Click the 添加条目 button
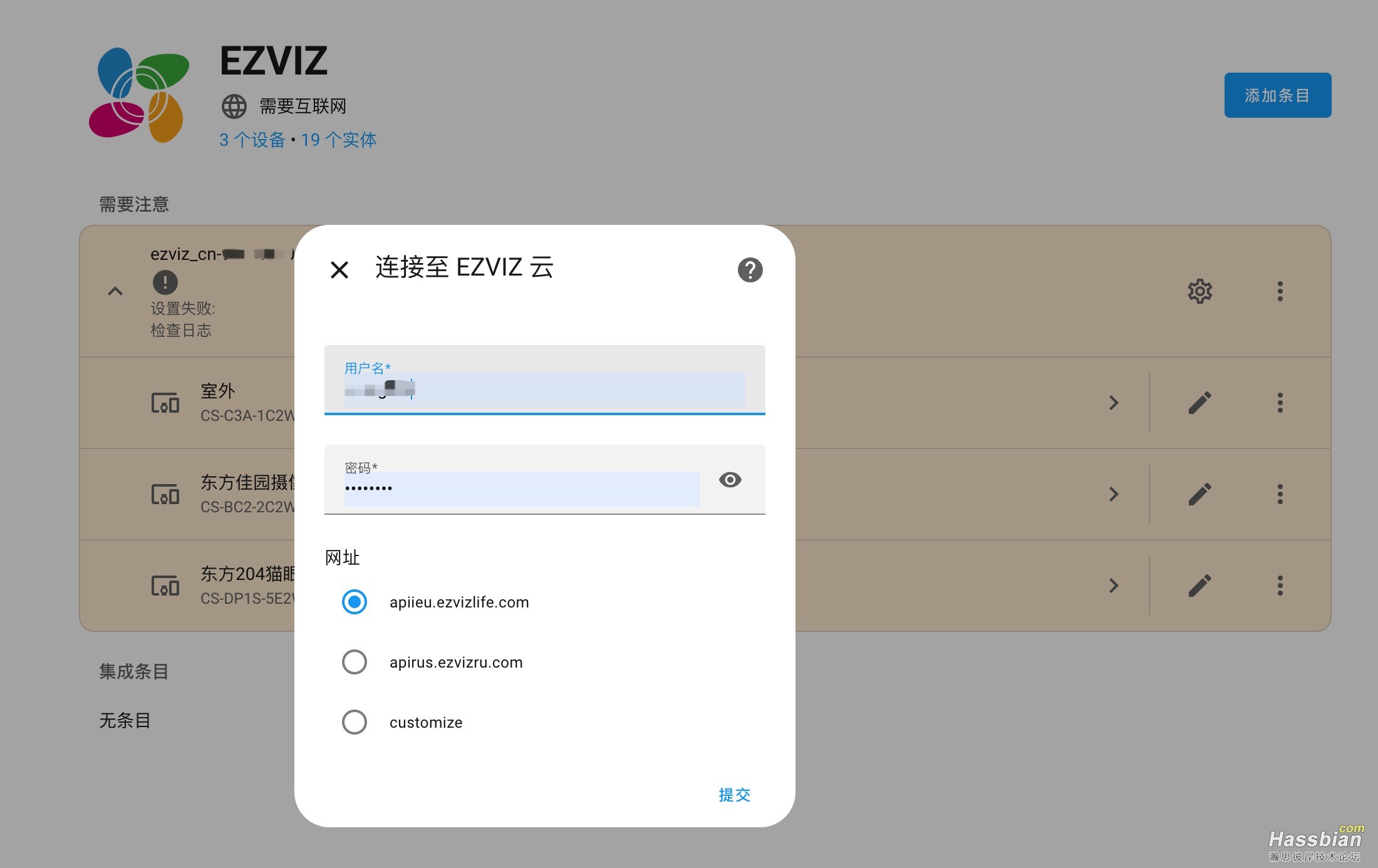This screenshot has width=1378, height=868. point(1278,95)
